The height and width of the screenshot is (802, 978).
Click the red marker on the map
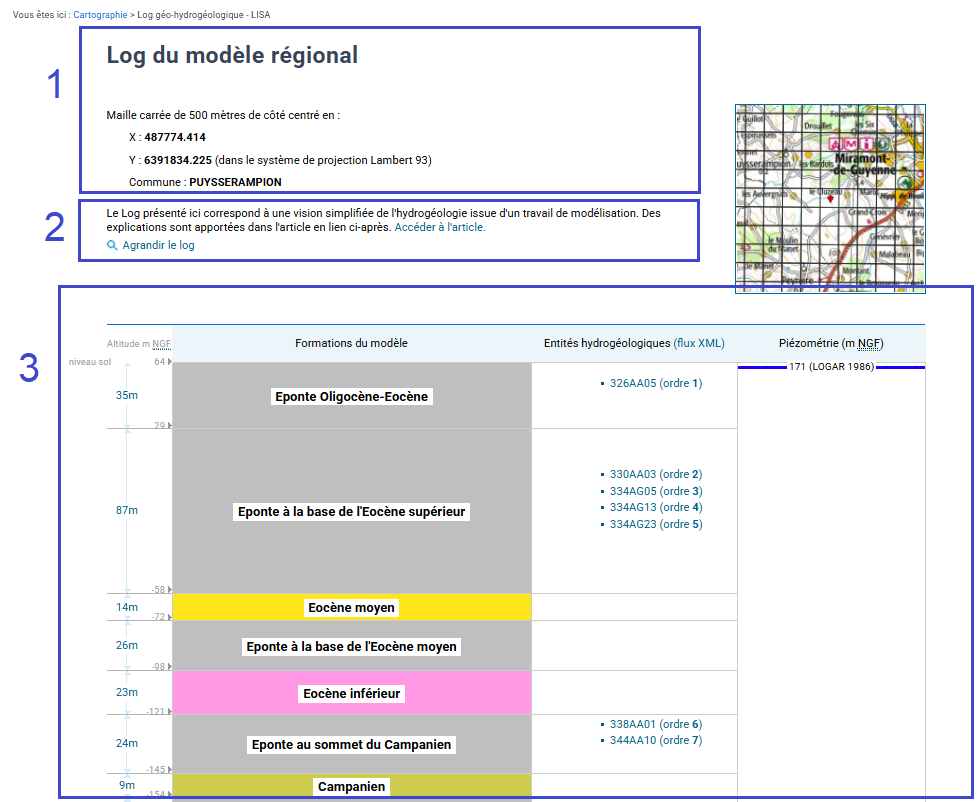tap(830, 198)
